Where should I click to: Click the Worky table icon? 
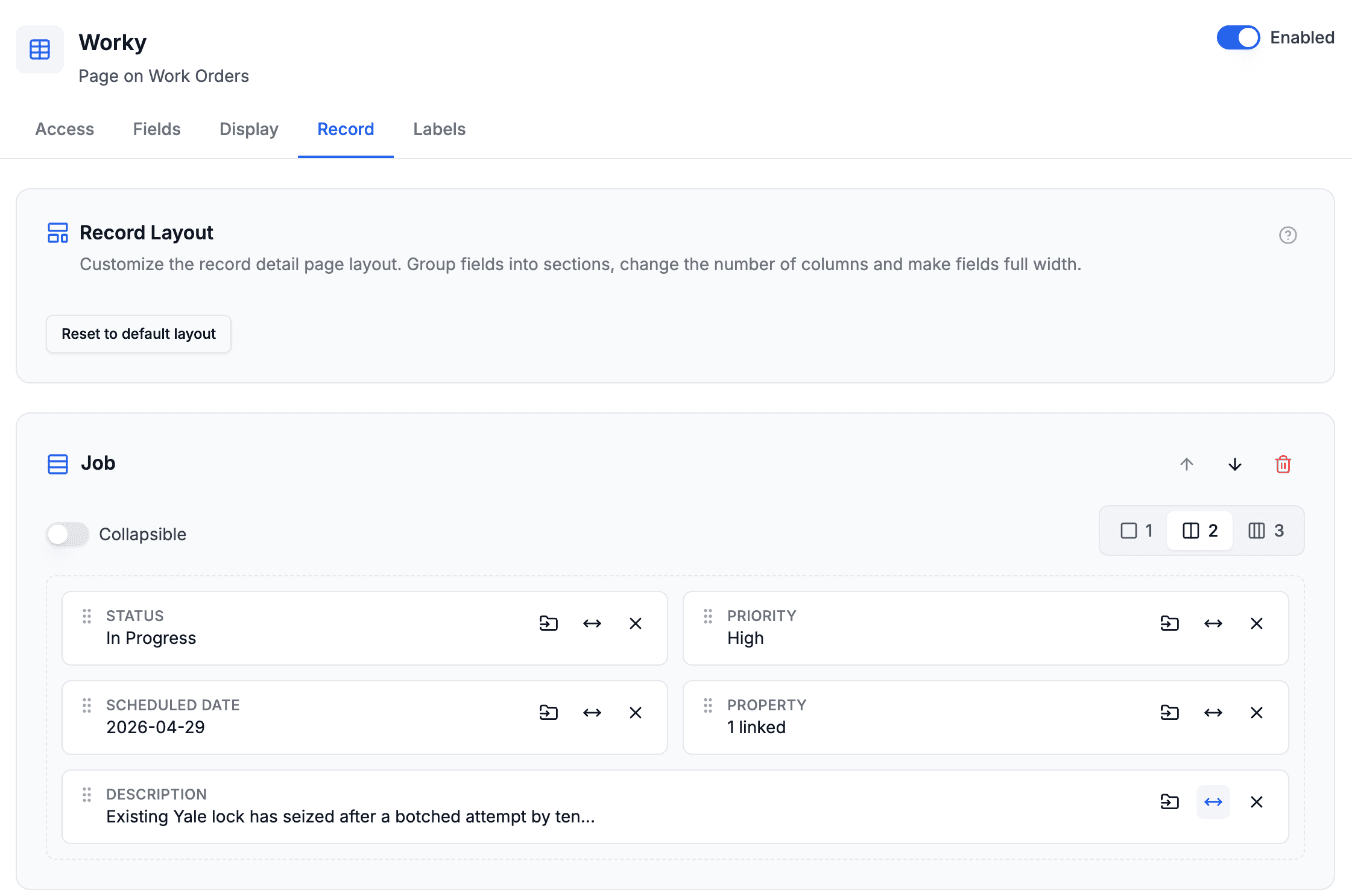tap(40, 50)
